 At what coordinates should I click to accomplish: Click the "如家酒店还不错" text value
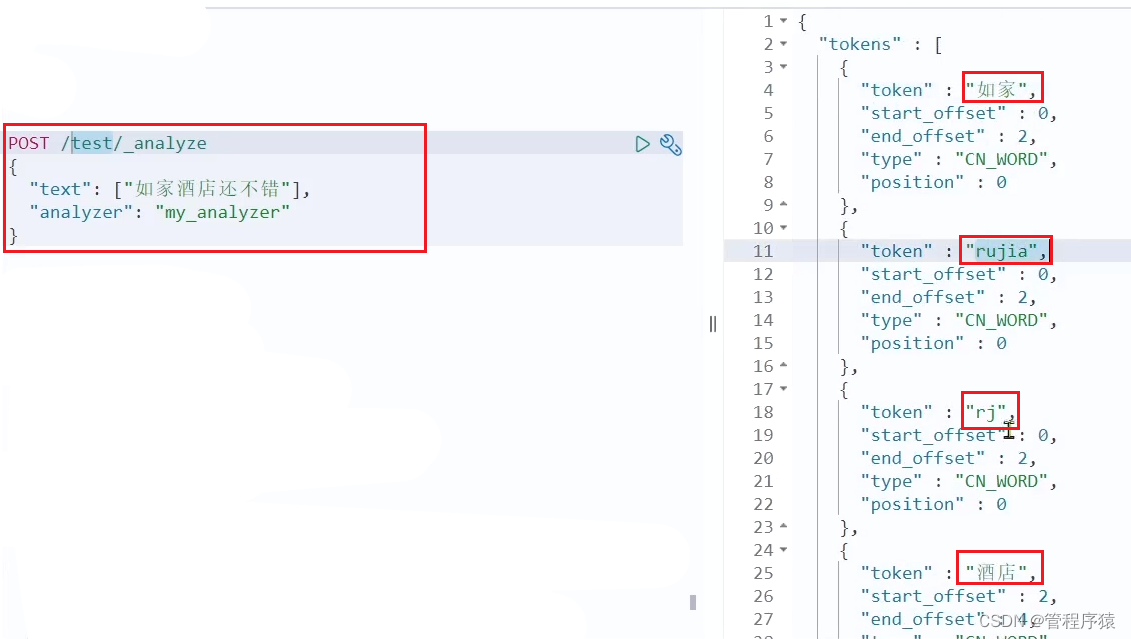pyautogui.click(x=207, y=189)
